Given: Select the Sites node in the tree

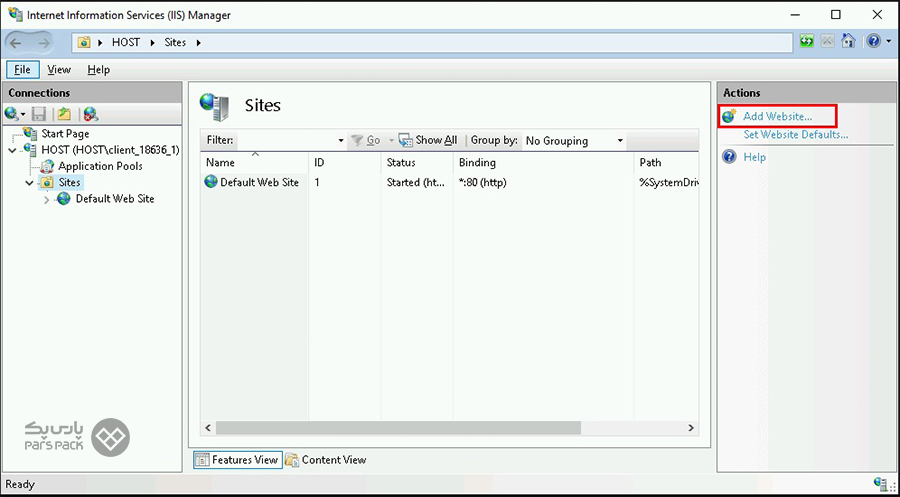Looking at the screenshot, I should pyautogui.click(x=70, y=183).
